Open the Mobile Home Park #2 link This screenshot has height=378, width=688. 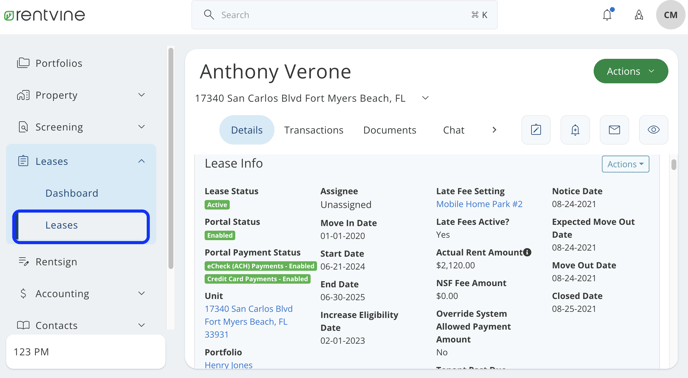click(x=479, y=204)
